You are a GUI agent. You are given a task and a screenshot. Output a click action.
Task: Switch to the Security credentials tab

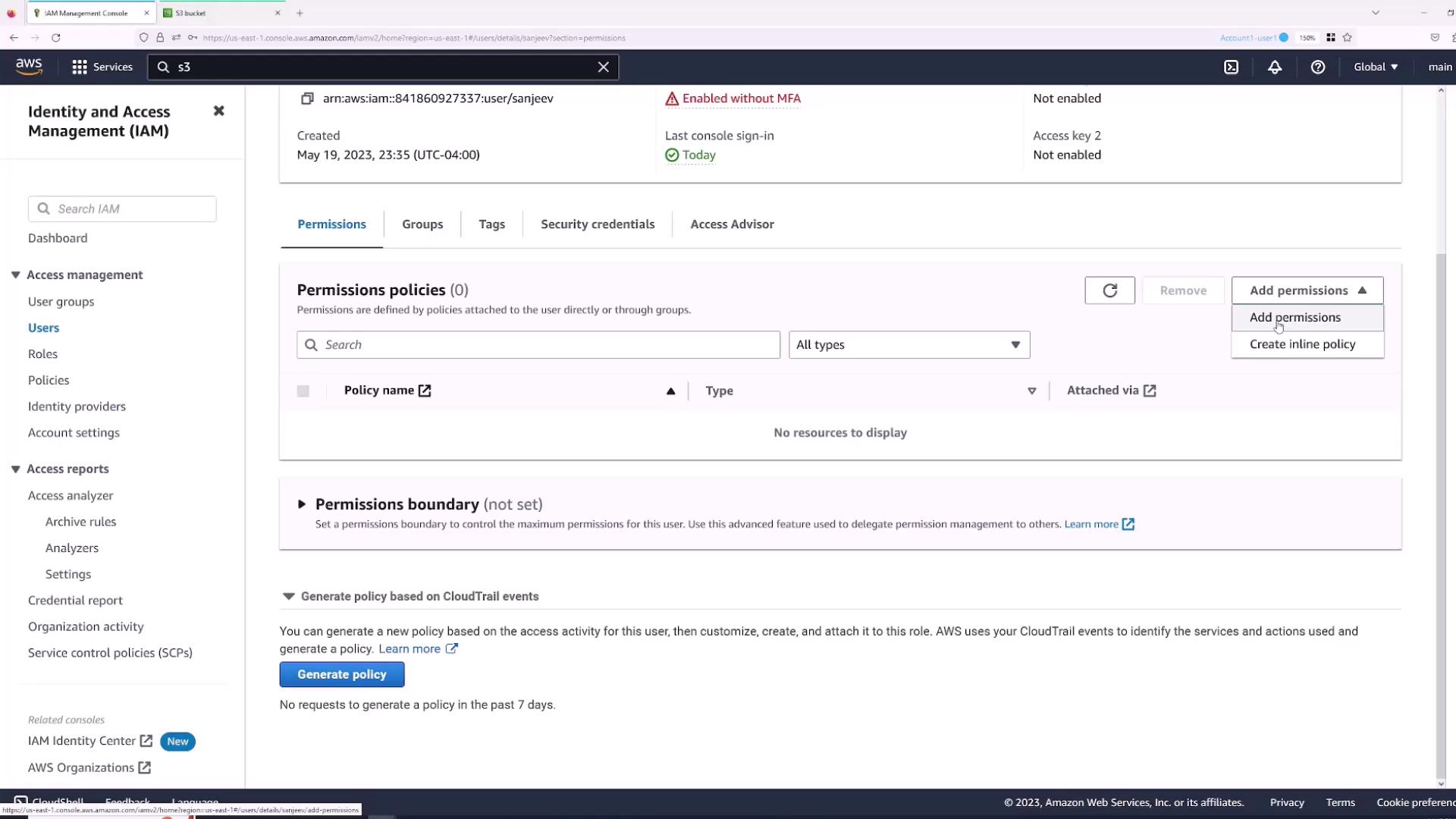click(x=597, y=224)
